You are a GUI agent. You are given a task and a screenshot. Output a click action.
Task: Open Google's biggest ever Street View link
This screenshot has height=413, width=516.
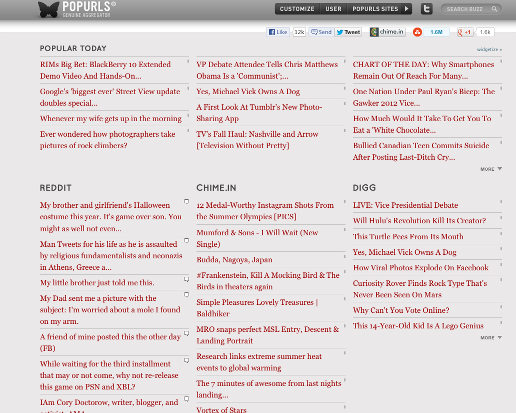[x=110, y=97]
